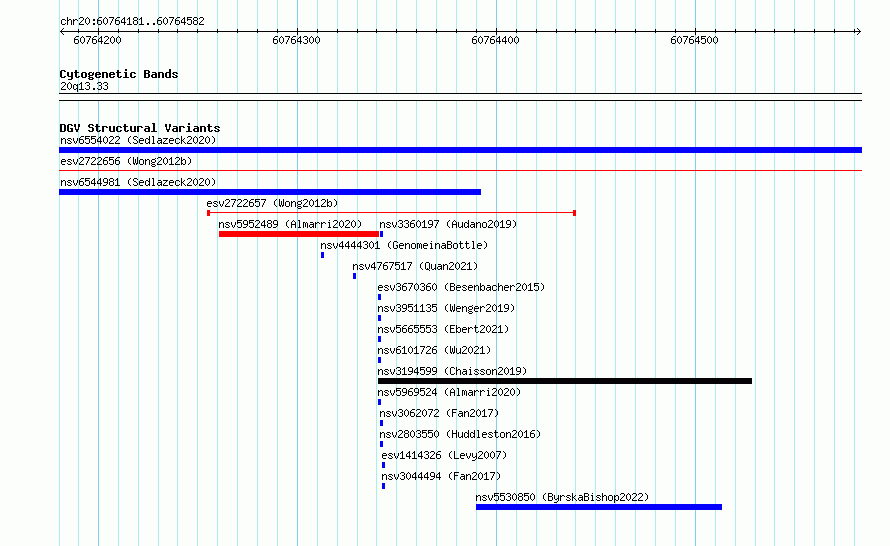The image size is (890, 546).
Task: Select the red esv2722657 span line
Action: point(392,213)
